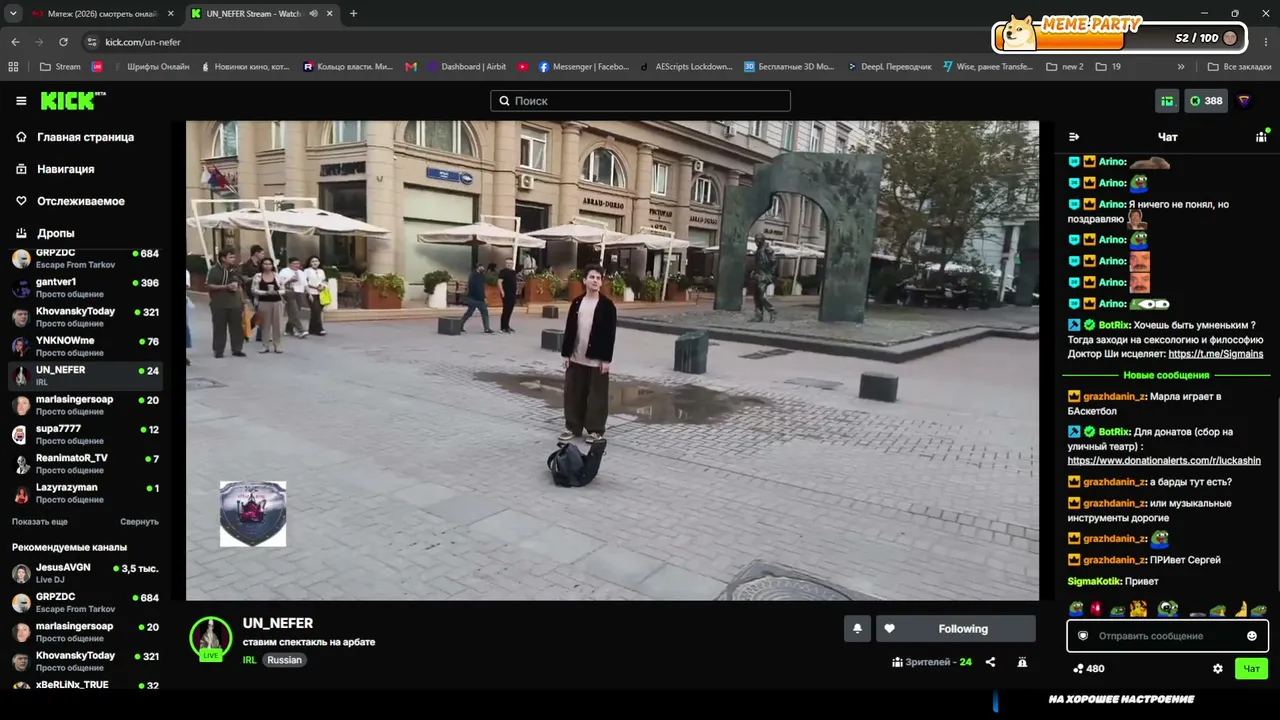Jump to Новые сообщения in chat
The width and height of the screenshot is (1280, 720).
coord(1166,375)
